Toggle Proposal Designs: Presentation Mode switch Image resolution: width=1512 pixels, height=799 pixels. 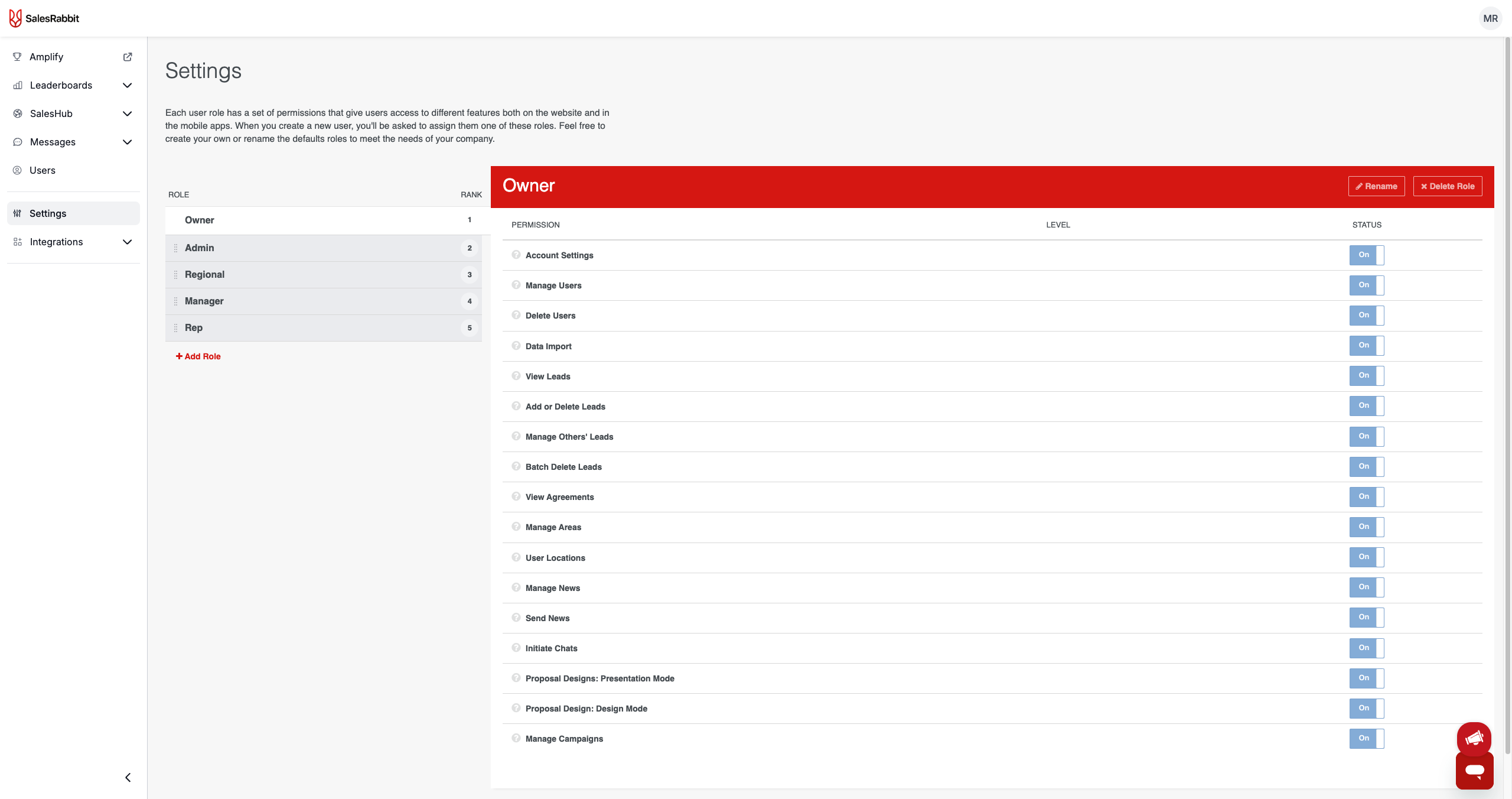click(1367, 678)
